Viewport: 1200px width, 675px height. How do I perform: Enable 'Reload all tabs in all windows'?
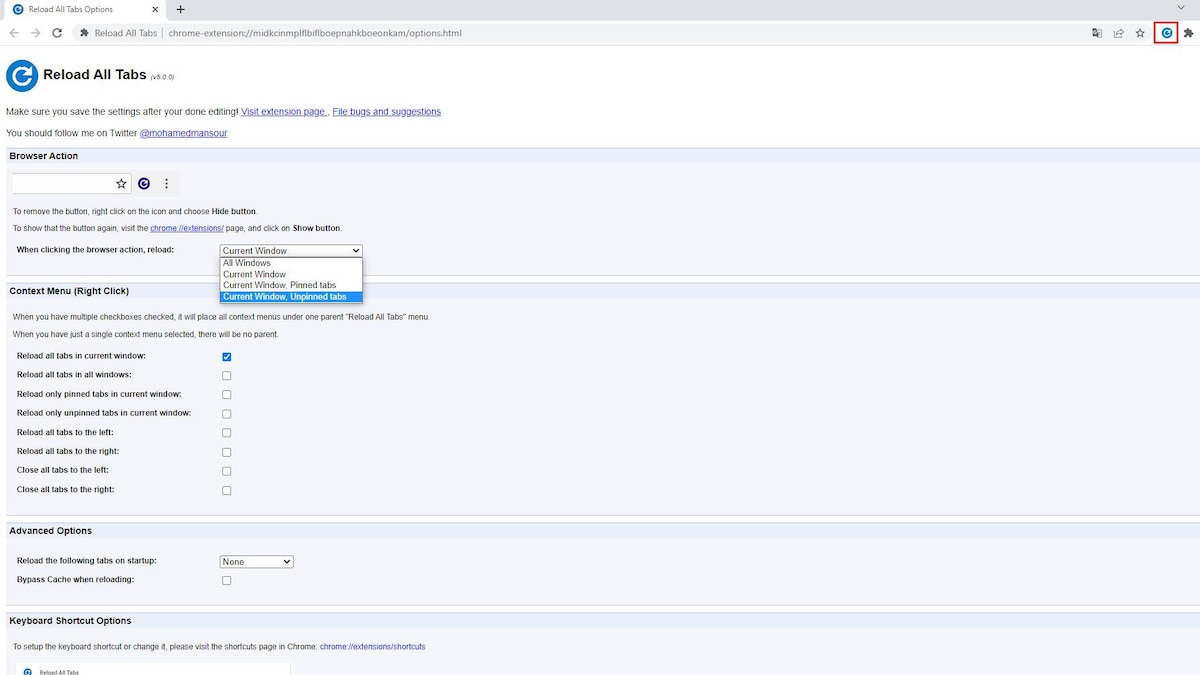(x=226, y=375)
